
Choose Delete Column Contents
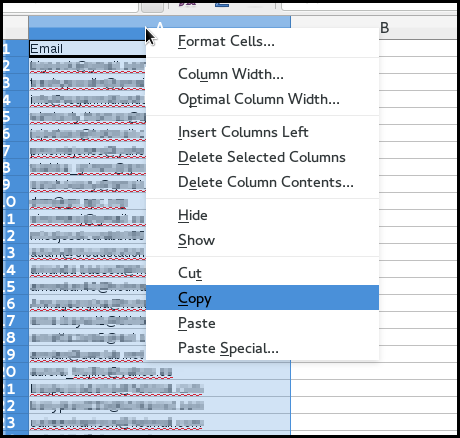262,182
